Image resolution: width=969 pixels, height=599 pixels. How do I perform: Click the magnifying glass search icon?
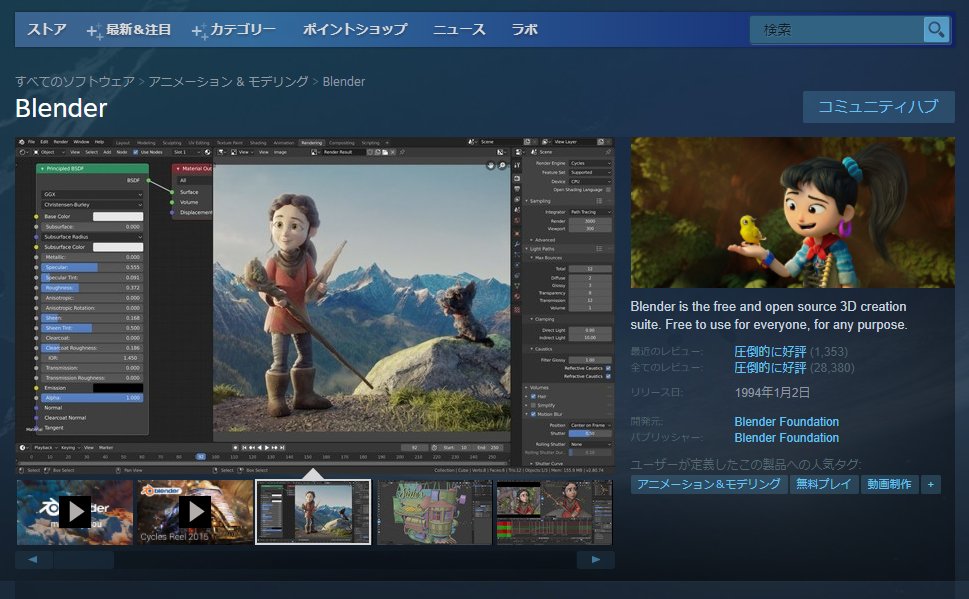pyautogui.click(x=936, y=30)
